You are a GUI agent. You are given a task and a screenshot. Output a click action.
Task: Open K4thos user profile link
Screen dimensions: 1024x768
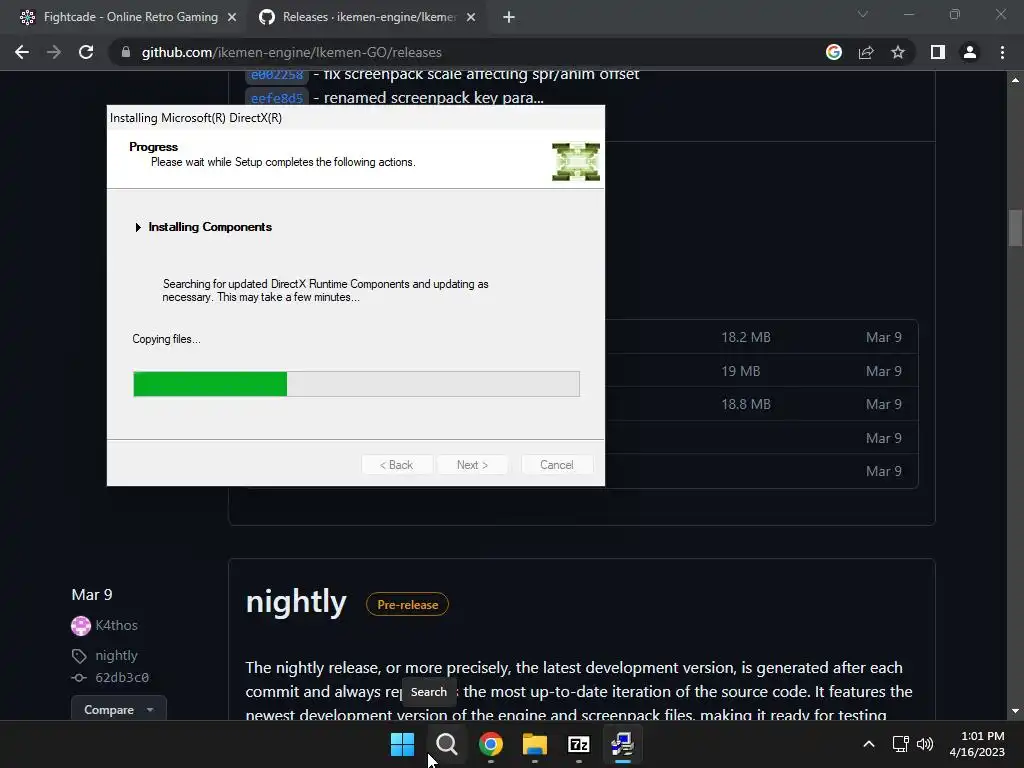click(116, 626)
